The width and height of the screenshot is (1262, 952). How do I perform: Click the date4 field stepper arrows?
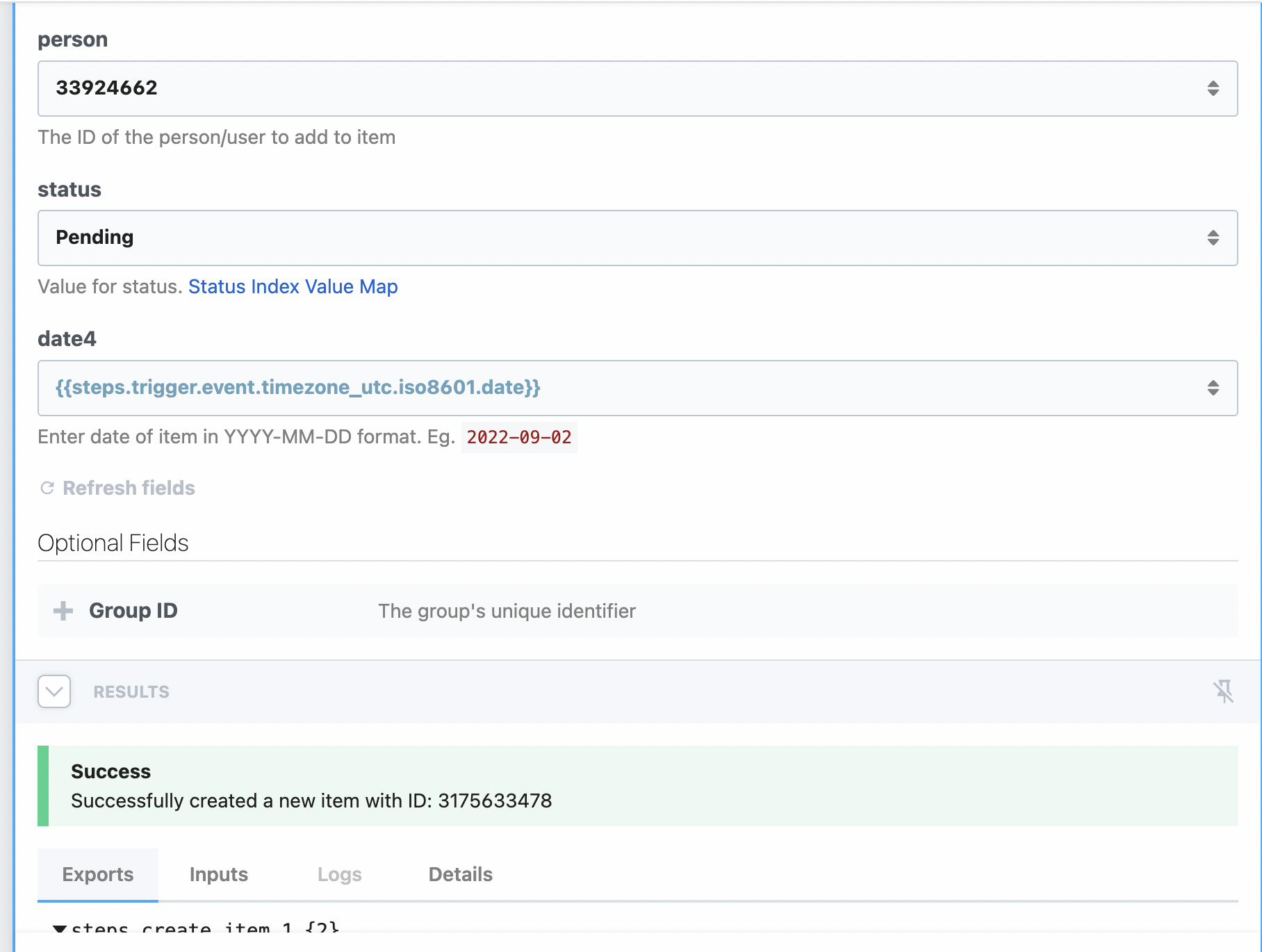[x=1213, y=388]
